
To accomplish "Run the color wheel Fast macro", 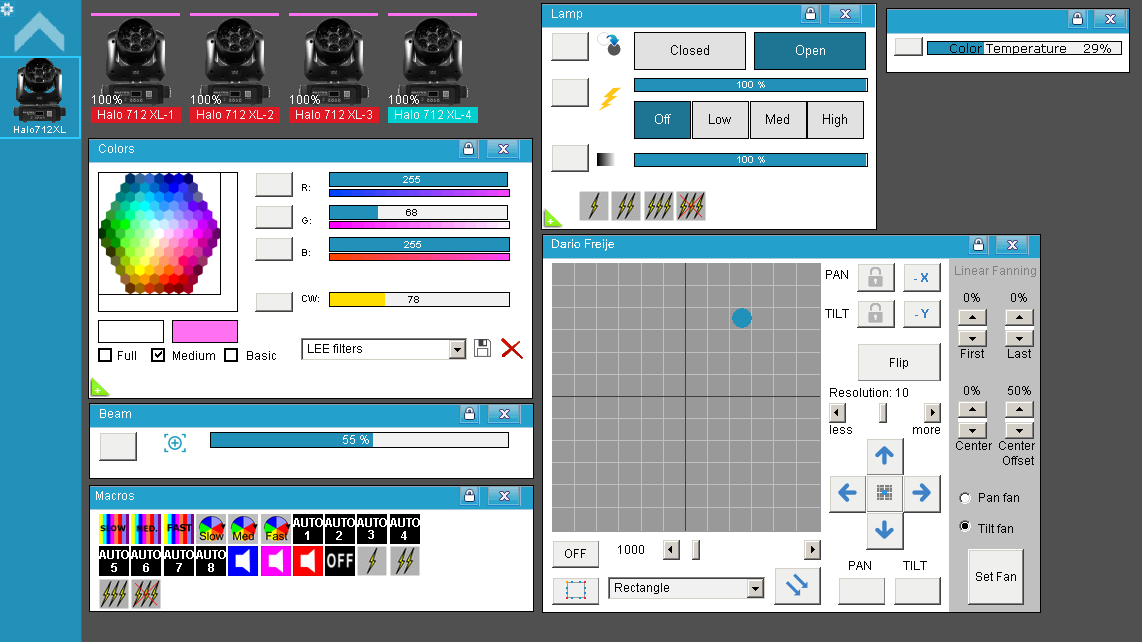I will tap(276, 529).
